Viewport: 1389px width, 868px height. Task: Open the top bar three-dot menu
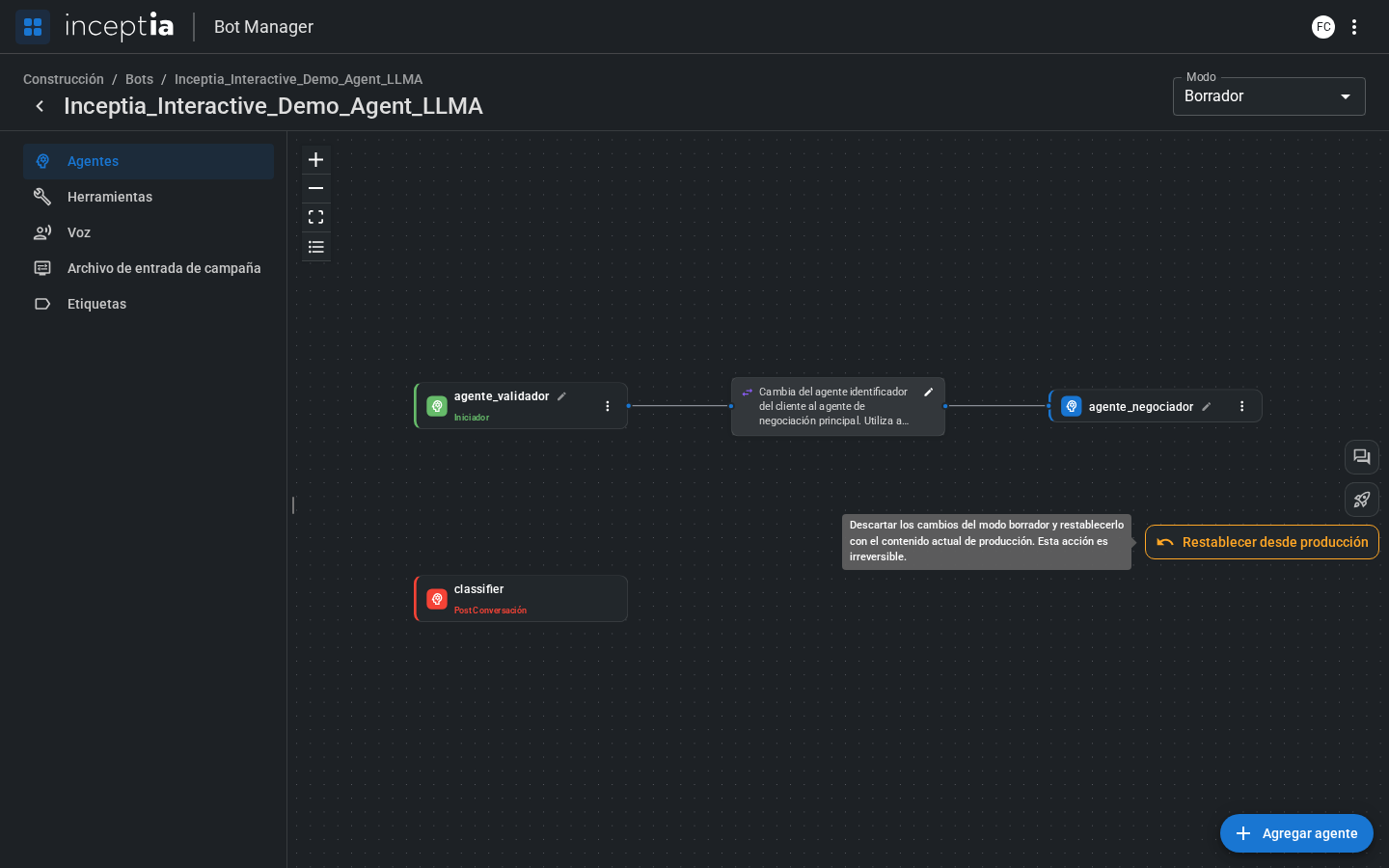pyautogui.click(x=1354, y=27)
